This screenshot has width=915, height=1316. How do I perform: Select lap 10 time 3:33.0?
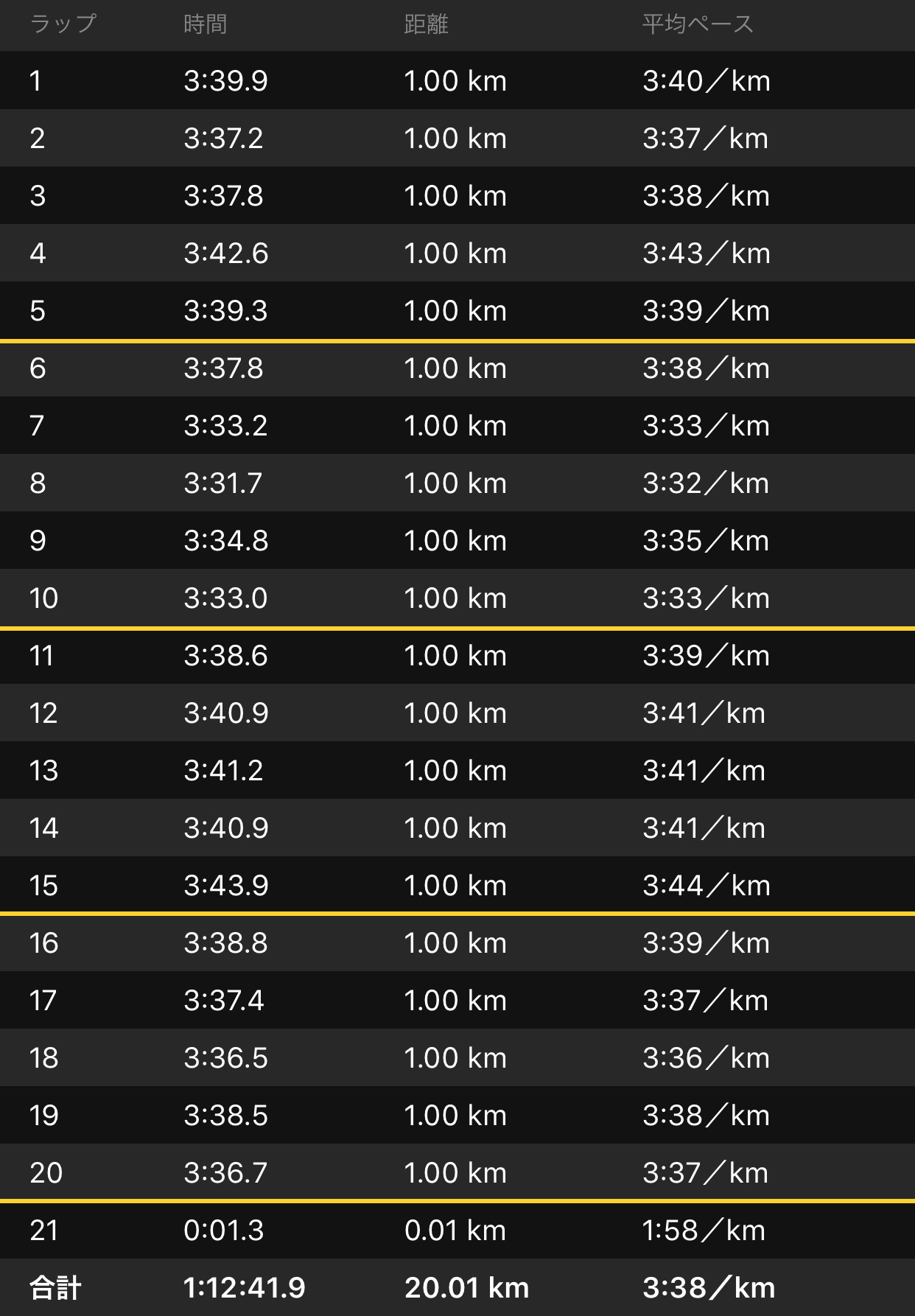225,598
